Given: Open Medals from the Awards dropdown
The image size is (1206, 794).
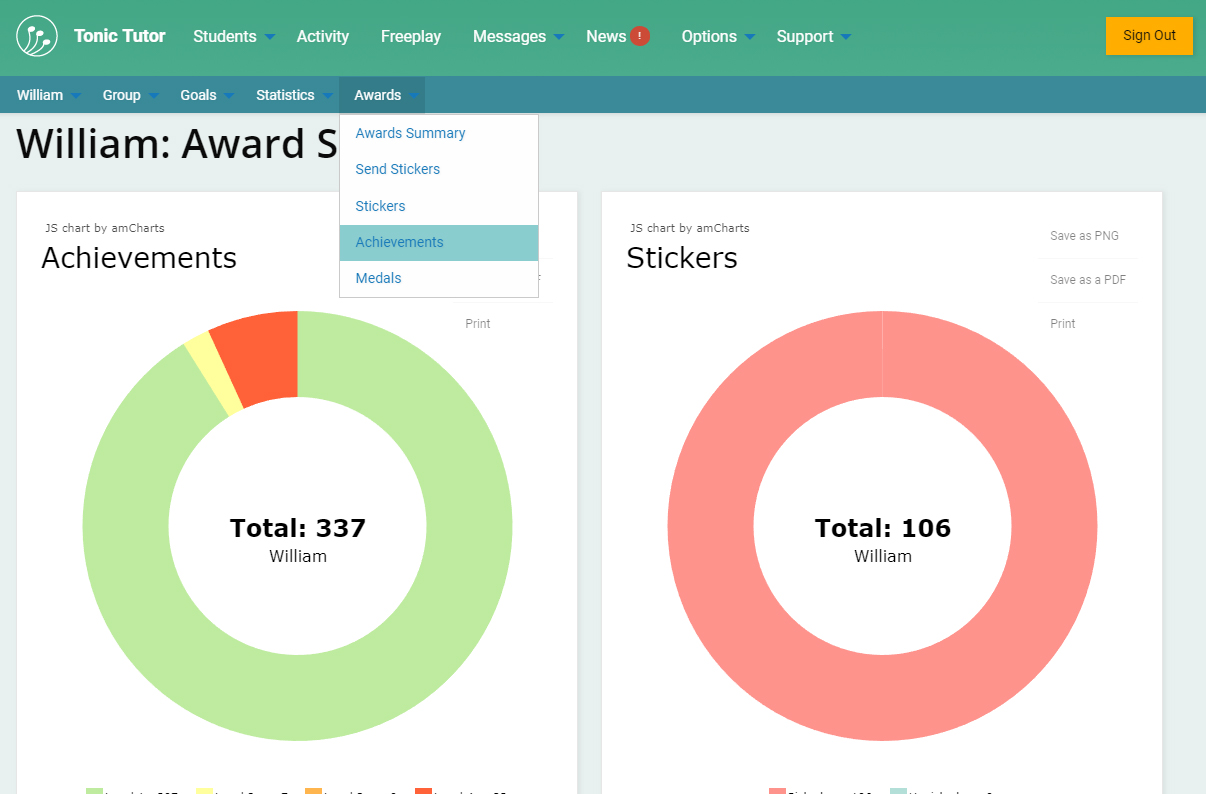Looking at the screenshot, I should click(x=379, y=278).
